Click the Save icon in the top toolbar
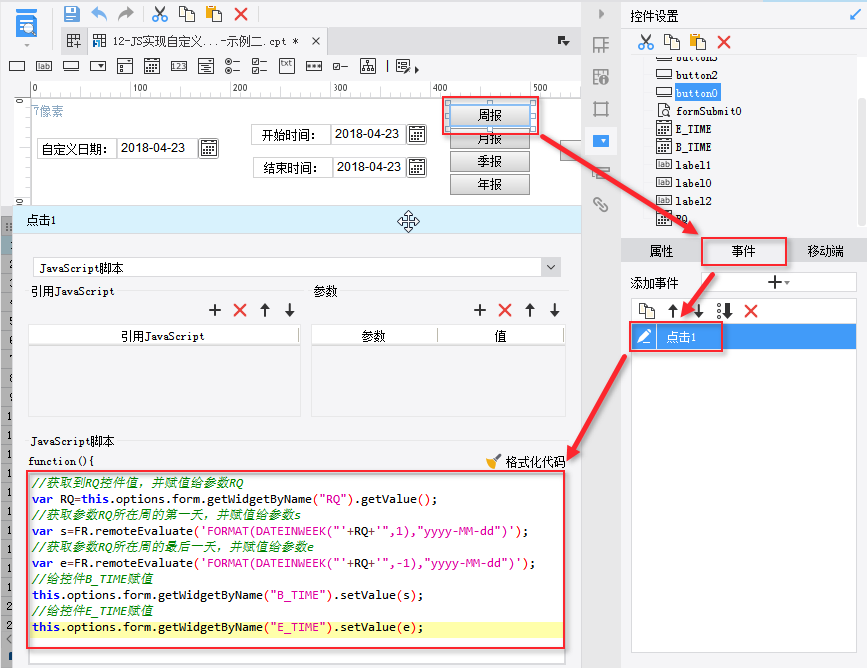The height and width of the screenshot is (668, 867). (x=71, y=14)
